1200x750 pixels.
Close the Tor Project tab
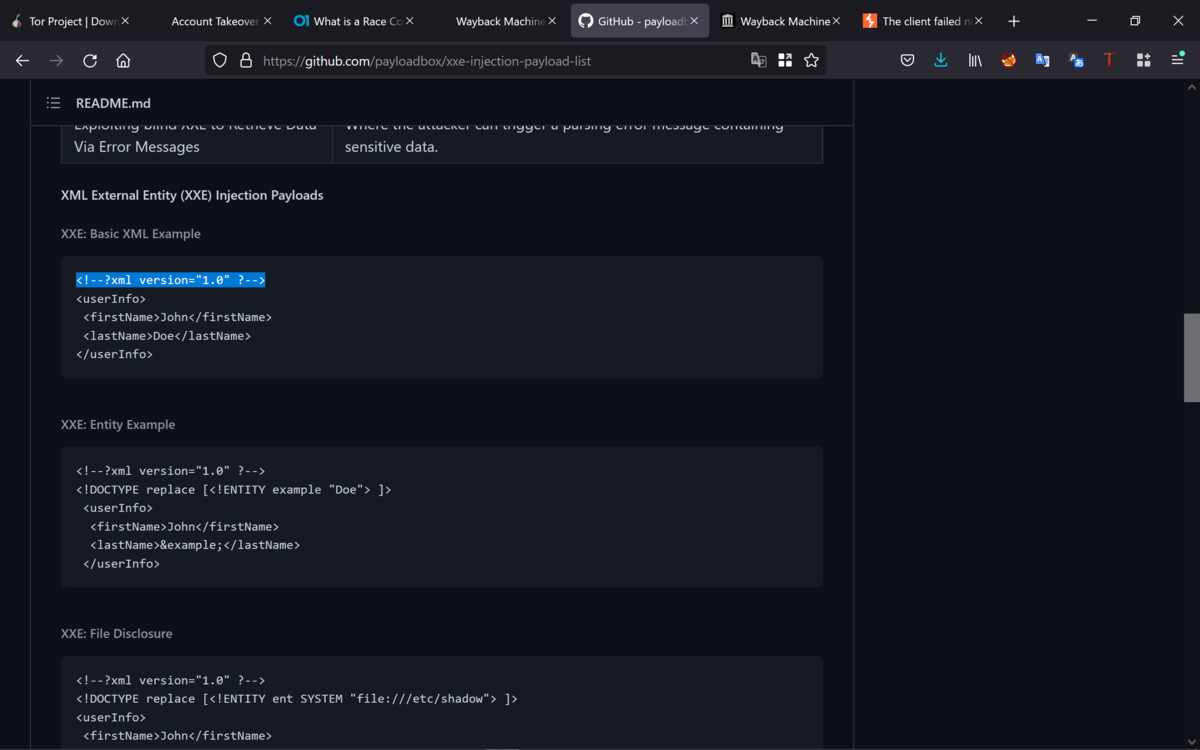(x=125, y=21)
